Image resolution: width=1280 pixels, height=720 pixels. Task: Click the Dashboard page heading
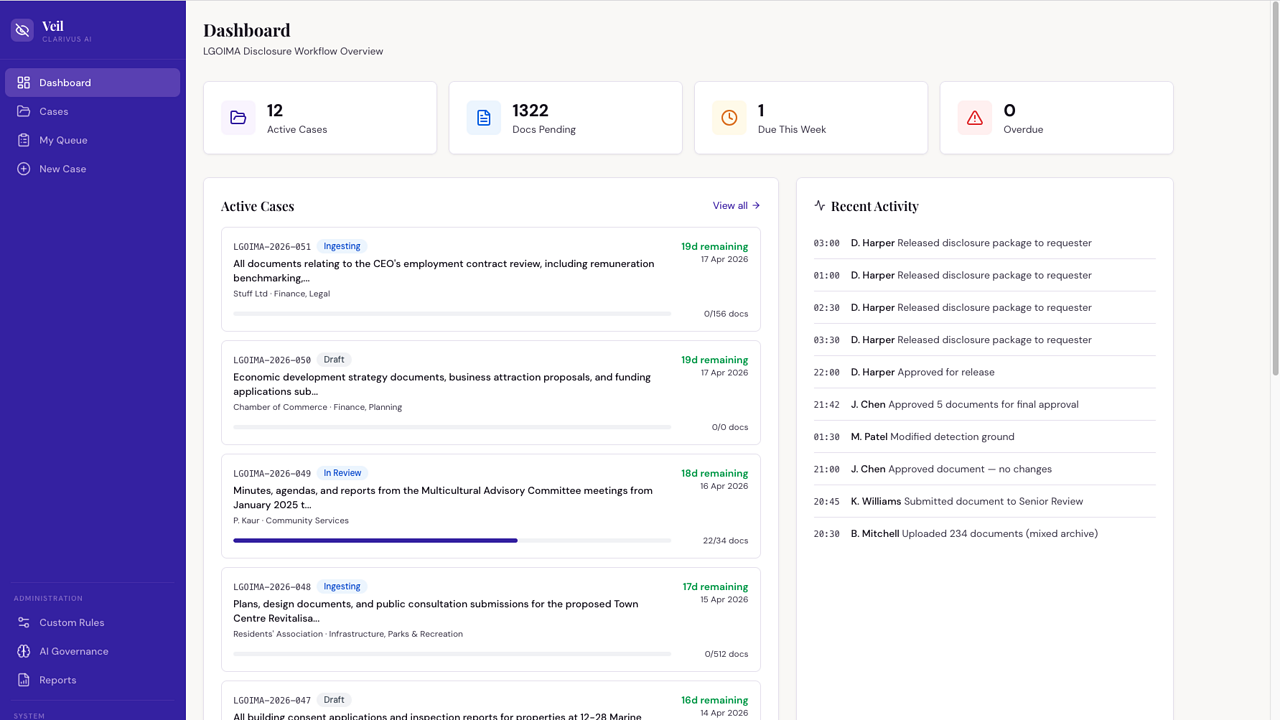pyautogui.click(x=247, y=31)
